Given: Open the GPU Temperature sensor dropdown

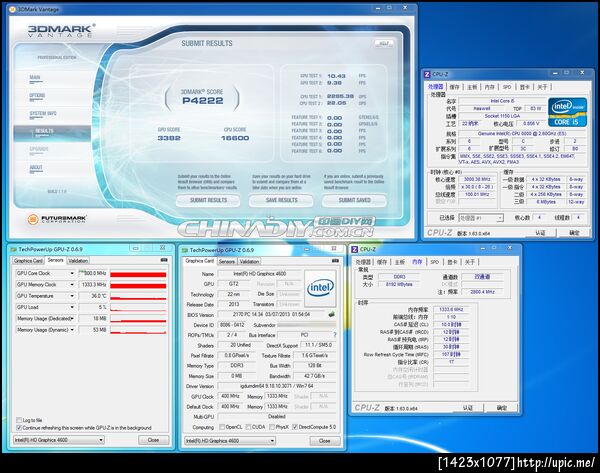Looking at the screenshot, I should (72, 296).
